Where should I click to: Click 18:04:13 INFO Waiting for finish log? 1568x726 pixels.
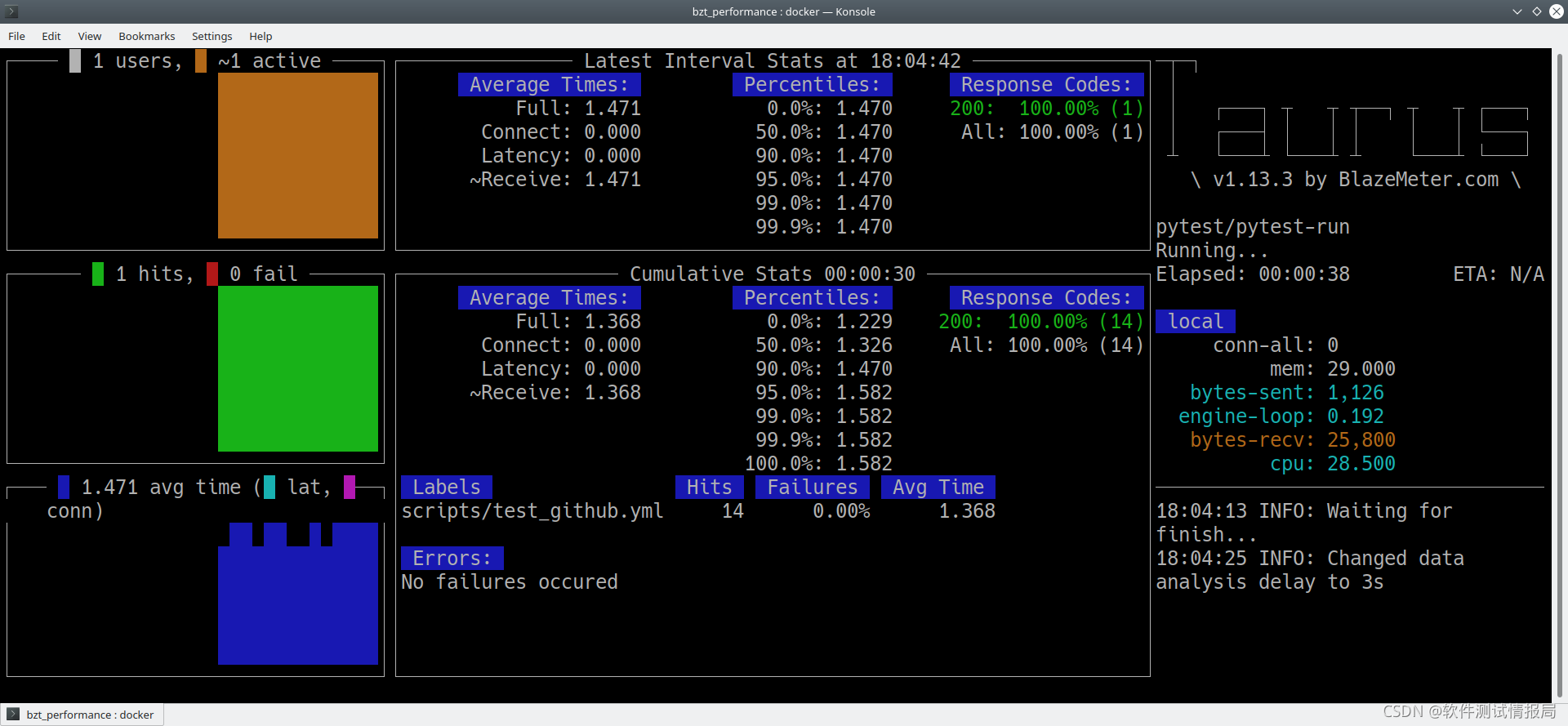pyautogui.click(x=1304, y=523)
